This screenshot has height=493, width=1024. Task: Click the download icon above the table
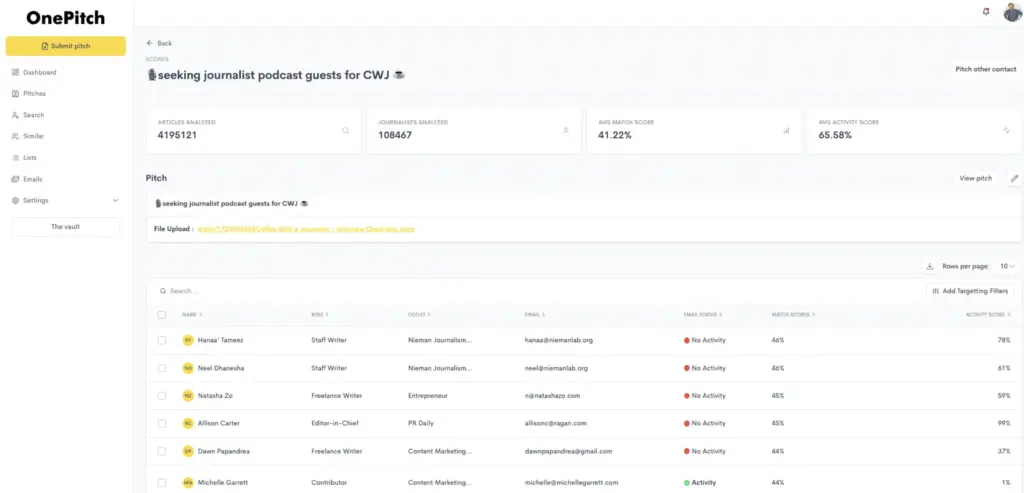pyautogui.click(x=929, y=266)
